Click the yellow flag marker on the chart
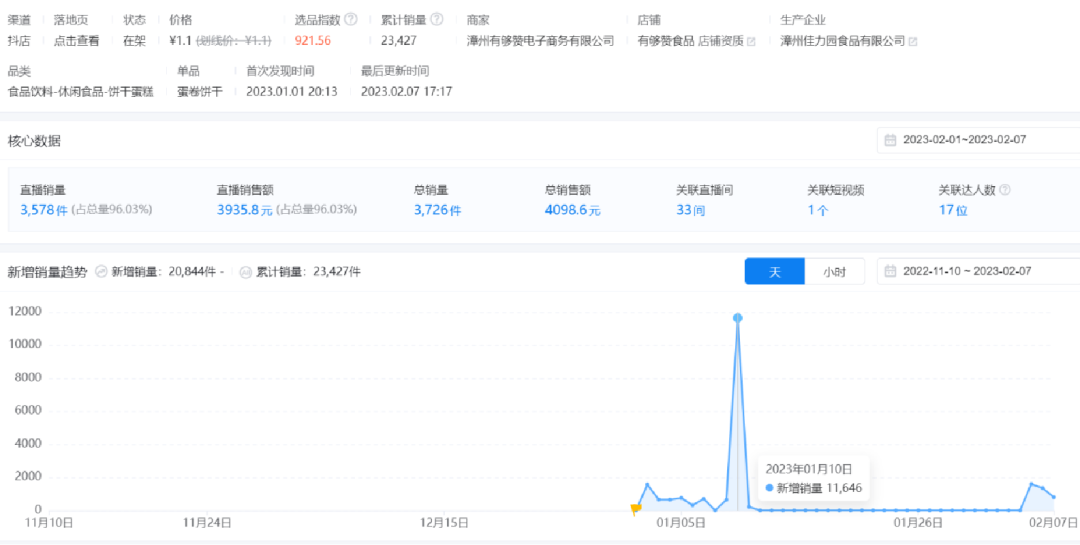Screen dimensions: 1080x545 pos(635,509)
